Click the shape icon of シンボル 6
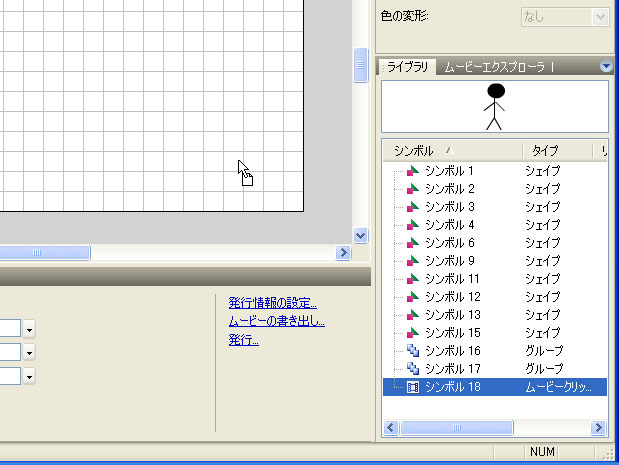 click(x=413, y=243)
